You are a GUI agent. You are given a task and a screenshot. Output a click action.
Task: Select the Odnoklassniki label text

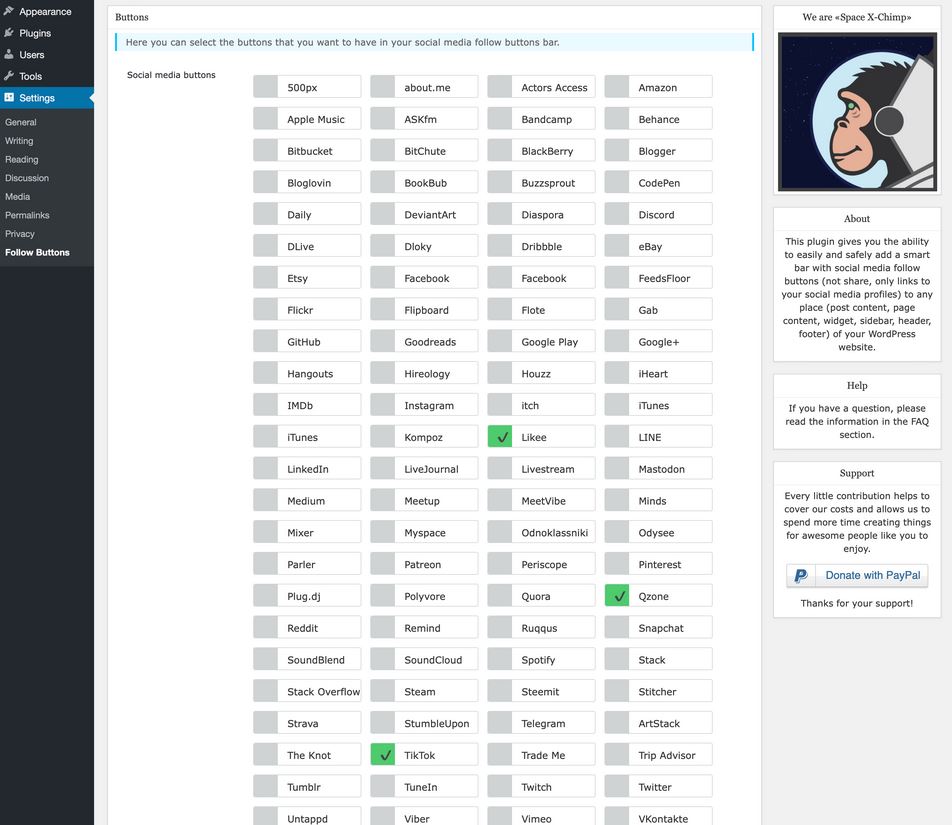(x=554, y=532)
